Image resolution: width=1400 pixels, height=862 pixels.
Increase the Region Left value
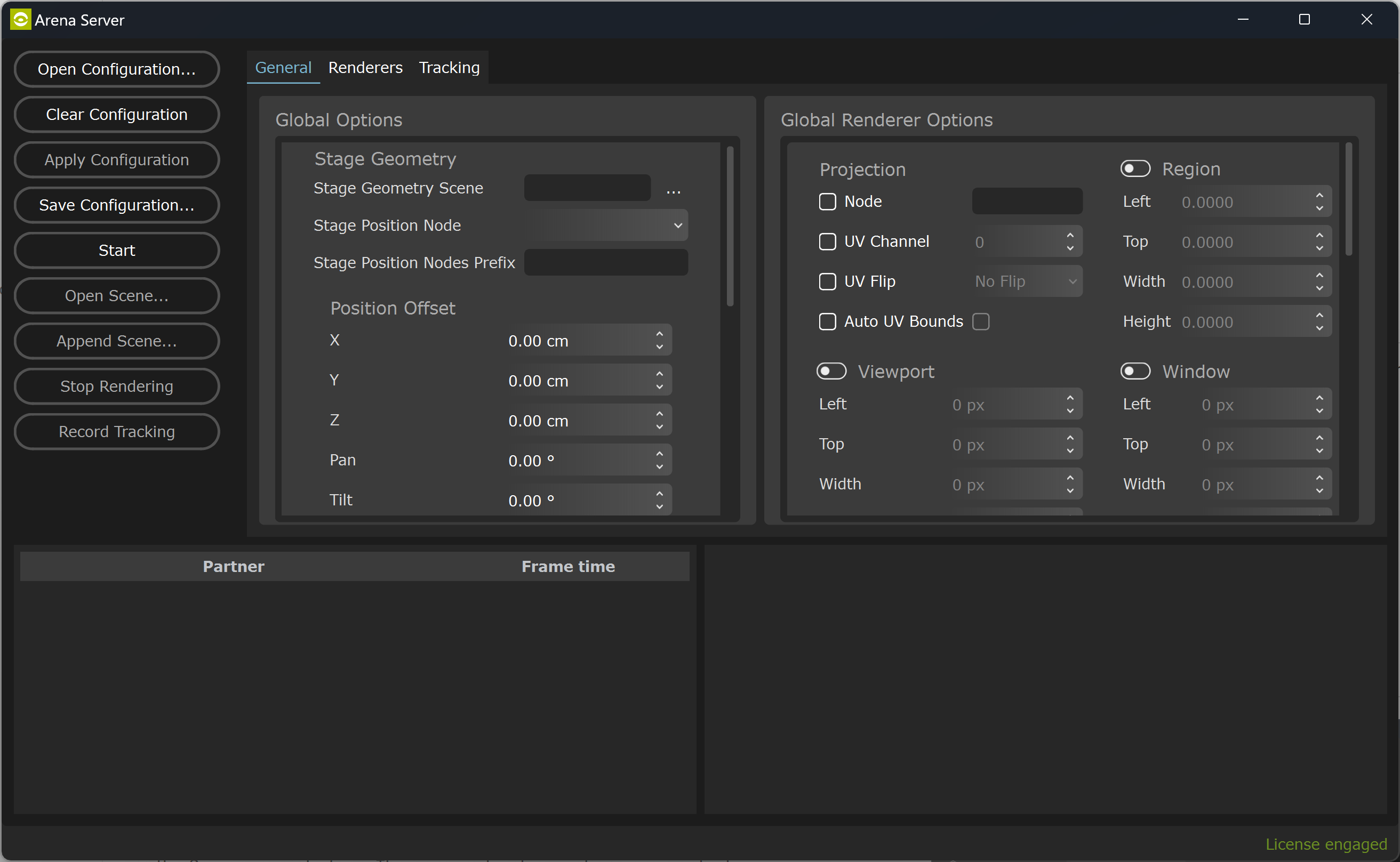point(1319,196)
